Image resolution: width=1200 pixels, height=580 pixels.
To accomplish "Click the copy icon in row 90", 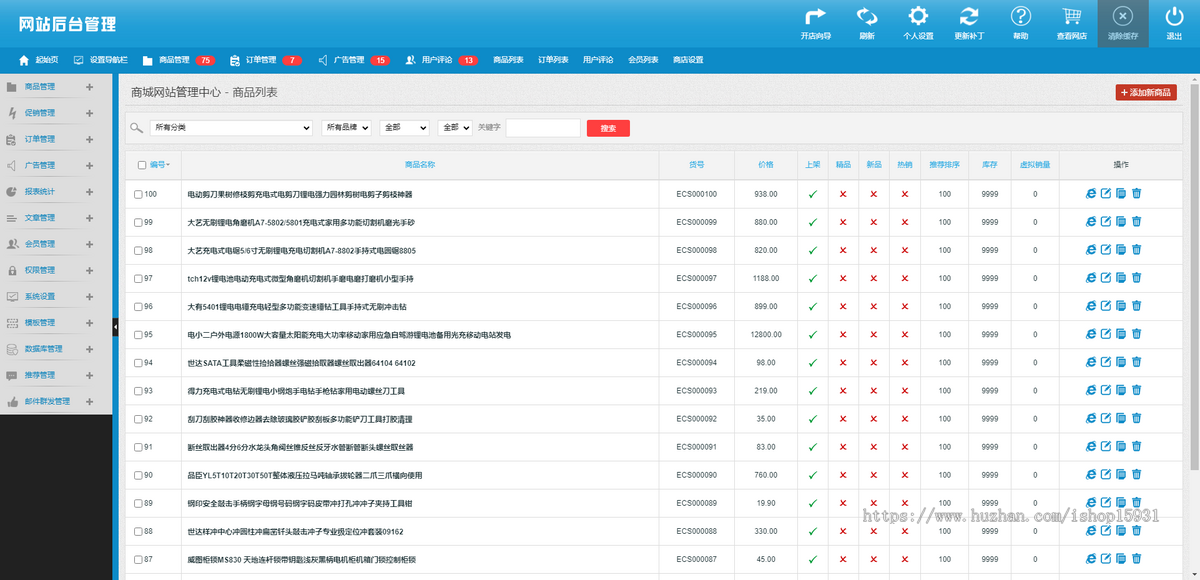I will [x=1121, y=474].
